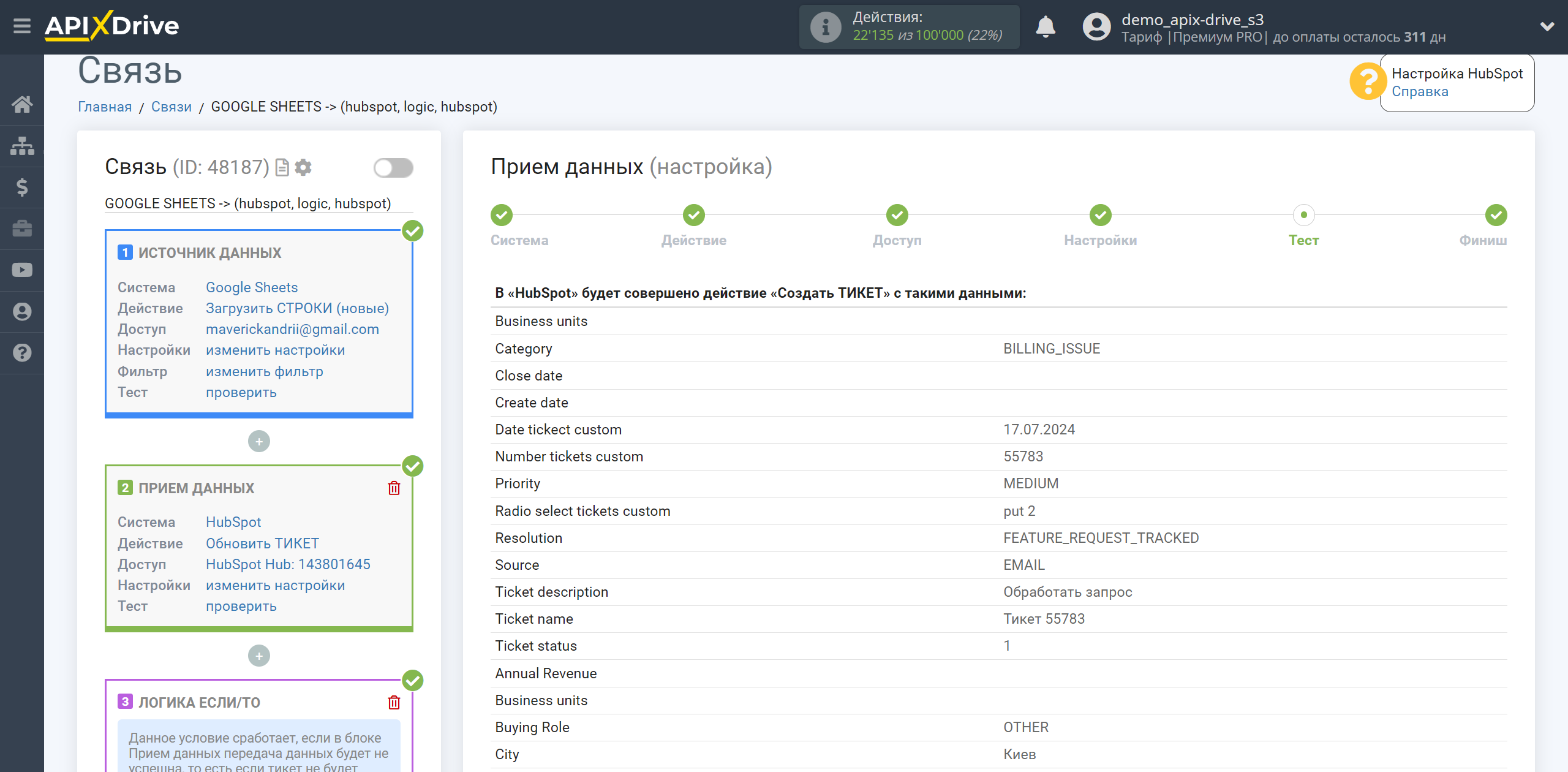Go to Финиш step
Screen dimensions: 1568x772
pyautogui.click(x=1496, y=215)
